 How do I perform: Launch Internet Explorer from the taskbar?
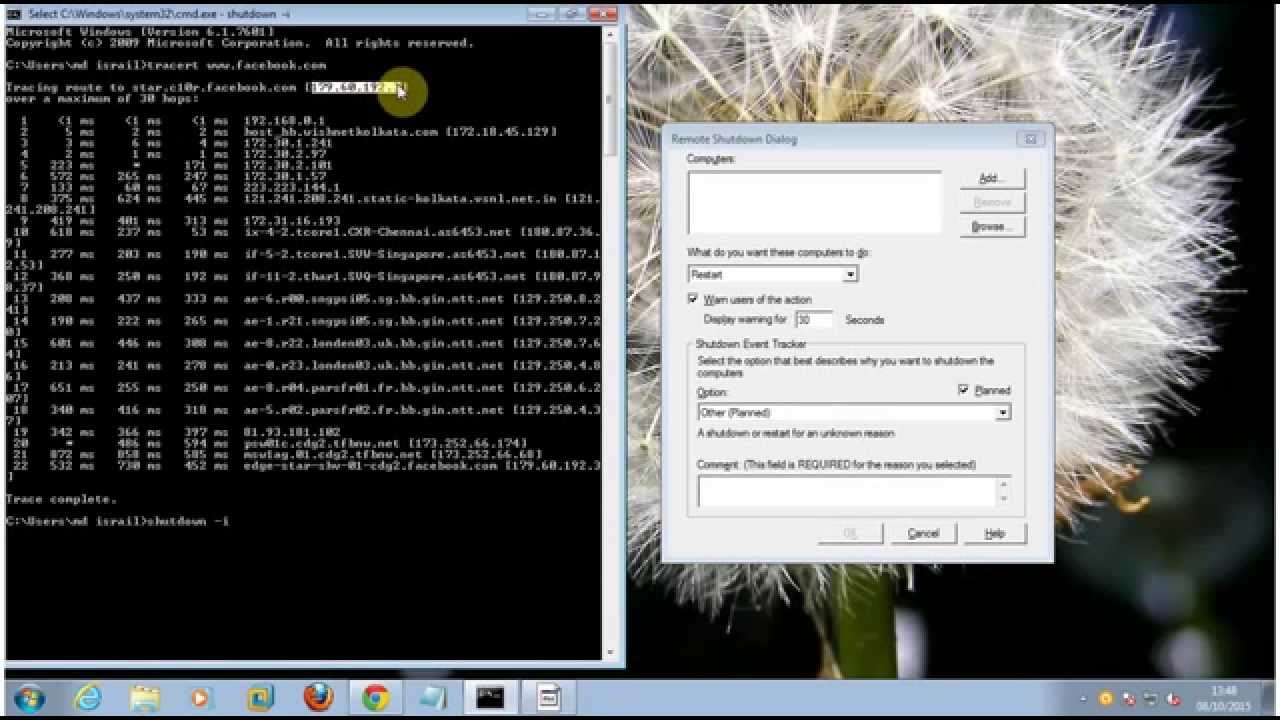88,697
